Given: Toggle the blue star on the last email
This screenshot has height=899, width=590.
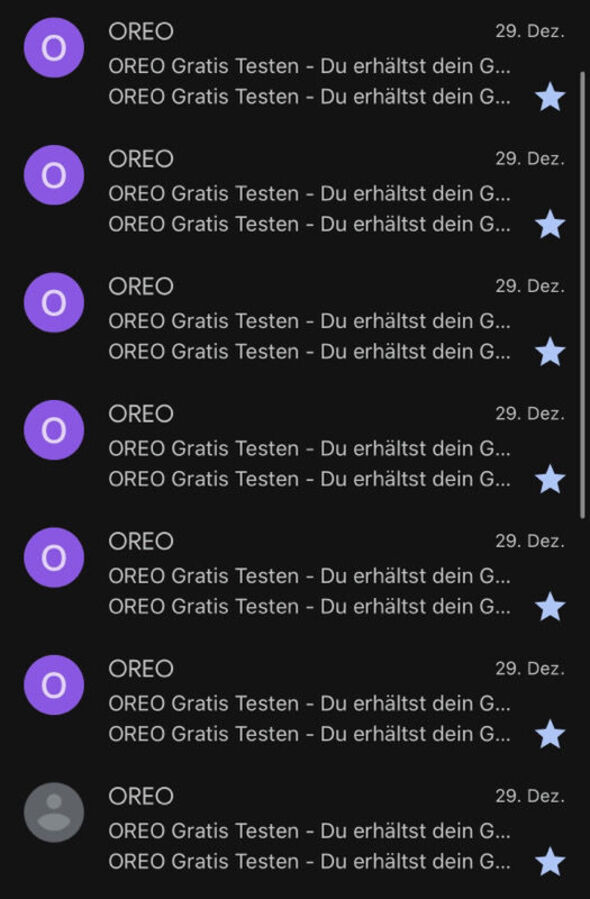Looking at the screenshot, I should tap(551, 861).
